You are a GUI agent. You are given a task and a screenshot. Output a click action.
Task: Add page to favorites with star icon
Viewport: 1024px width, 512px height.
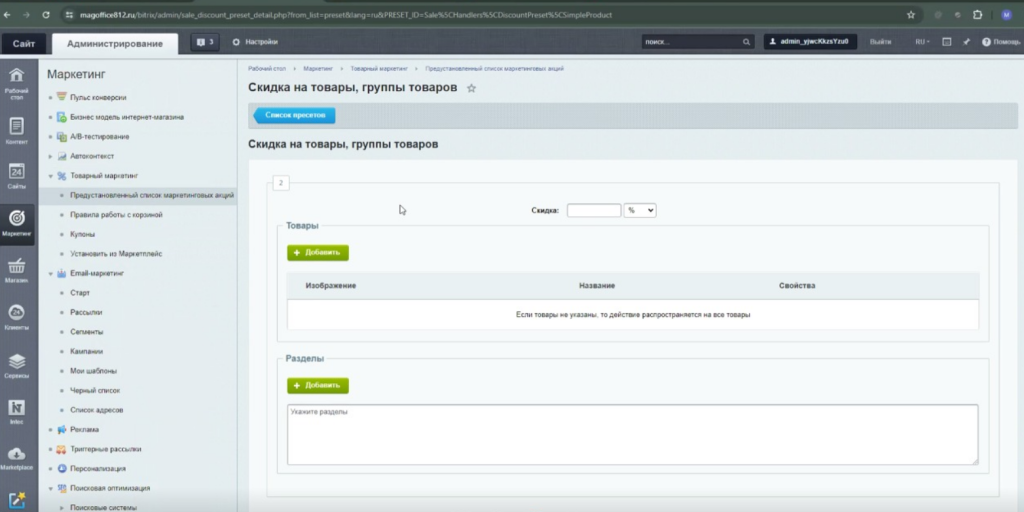pyautogui.click(x=472, y=89)
